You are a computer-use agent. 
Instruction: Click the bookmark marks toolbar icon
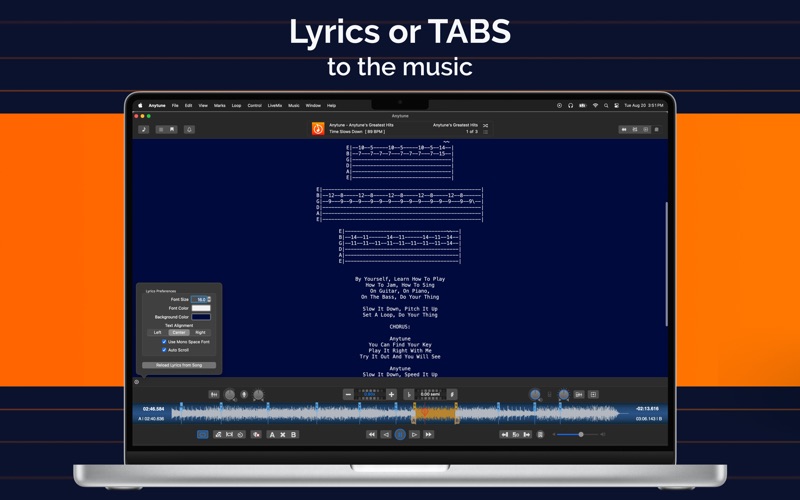click(172, 130)
